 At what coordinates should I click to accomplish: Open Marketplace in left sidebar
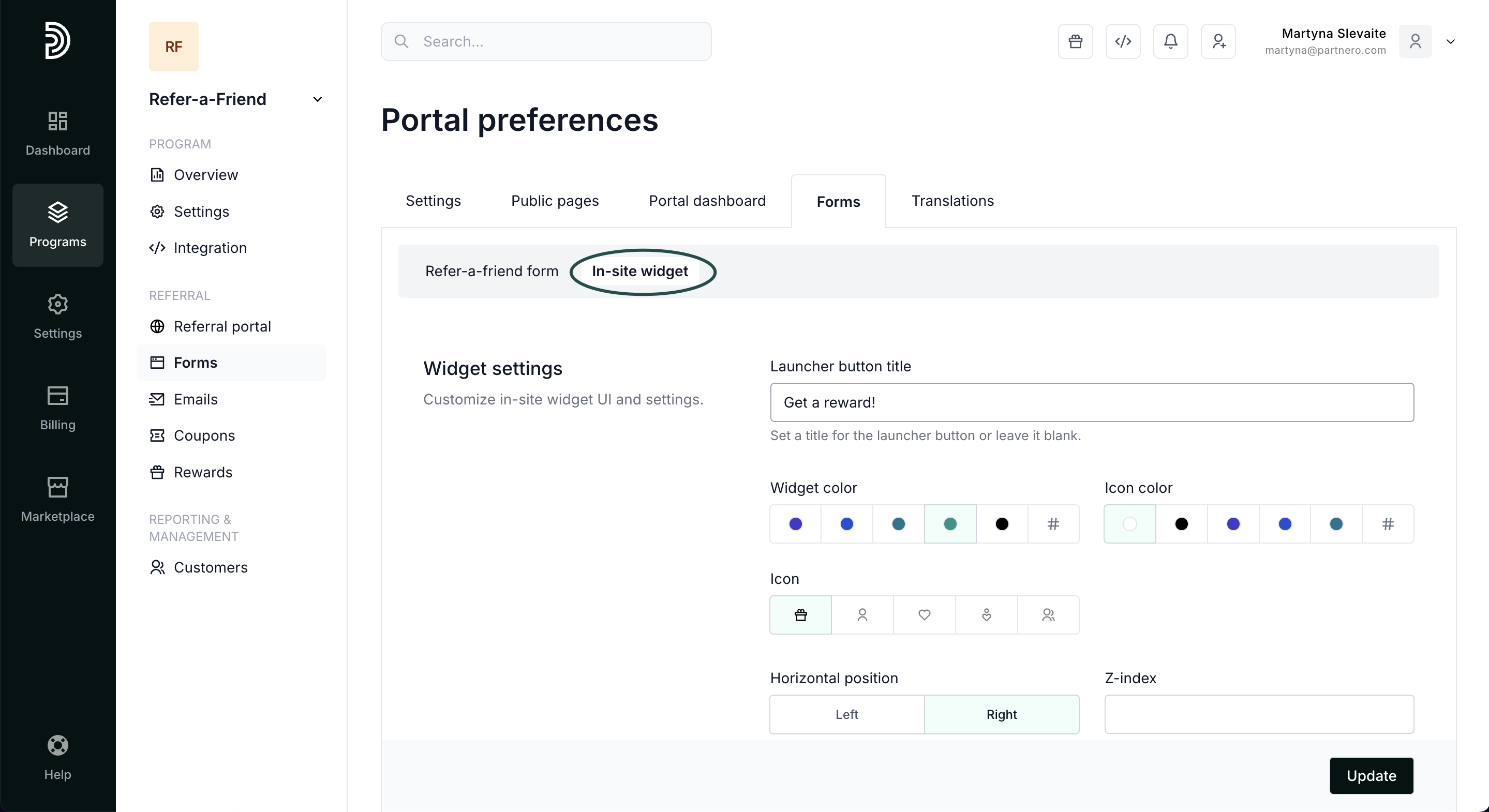[58, 499]
